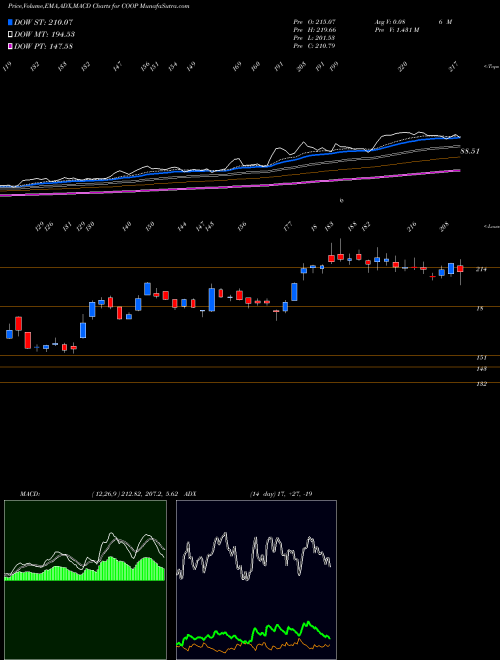
Task: Click the blue DOW ST legend swatch
Action: (11, 22)
